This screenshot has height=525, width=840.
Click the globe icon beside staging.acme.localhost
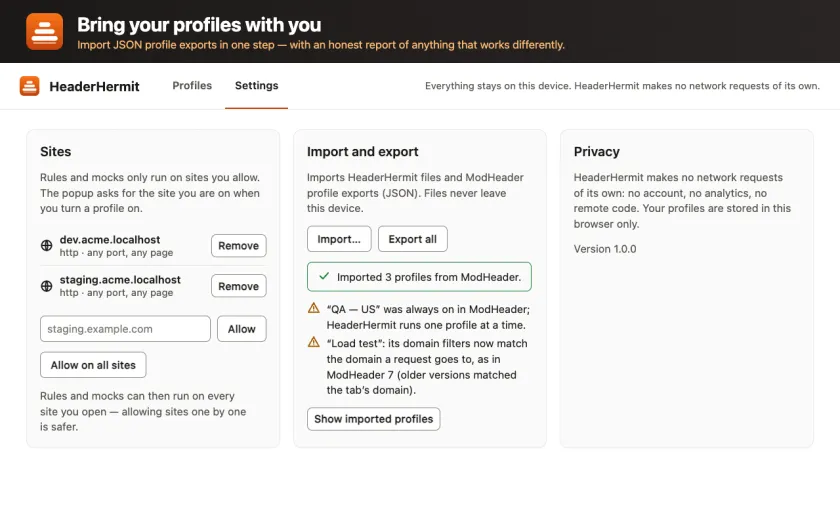click(x=47, y=286)
